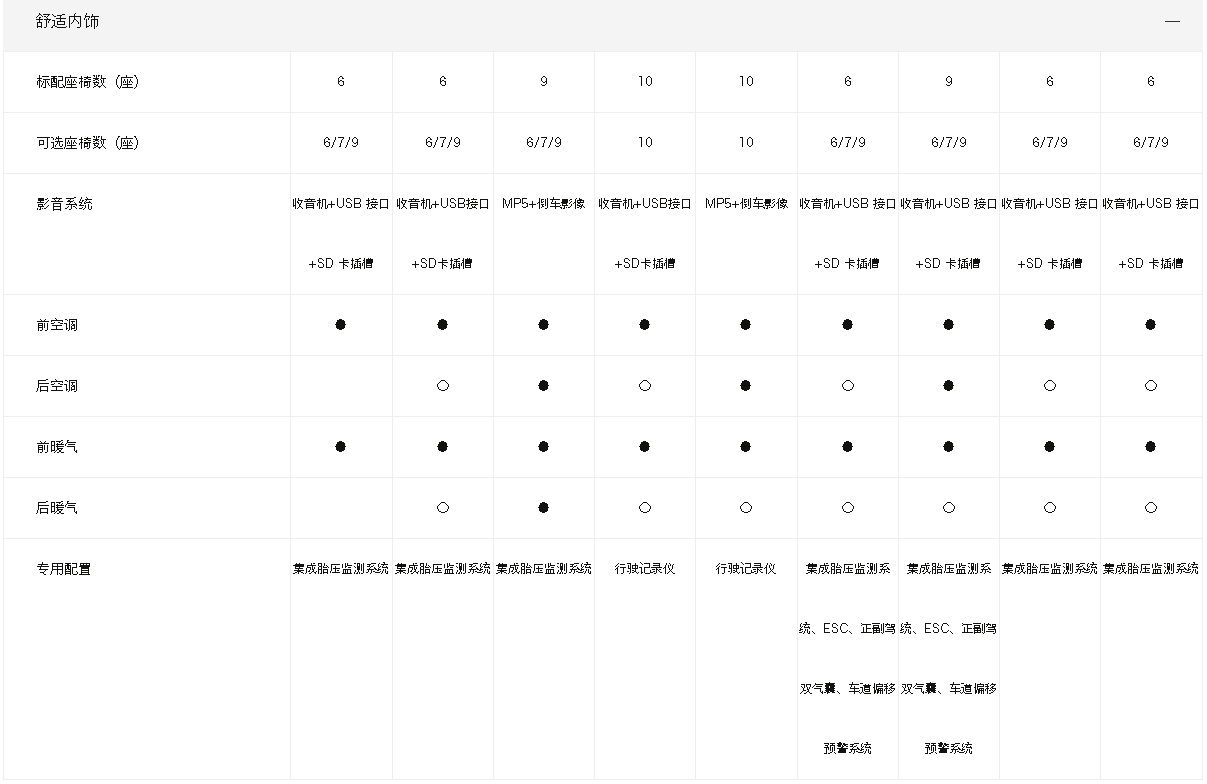Collapse the 舒适内饰 section with the minus icon
Viewport: 1207px width, 784px height.
[x=1172, y=21]
